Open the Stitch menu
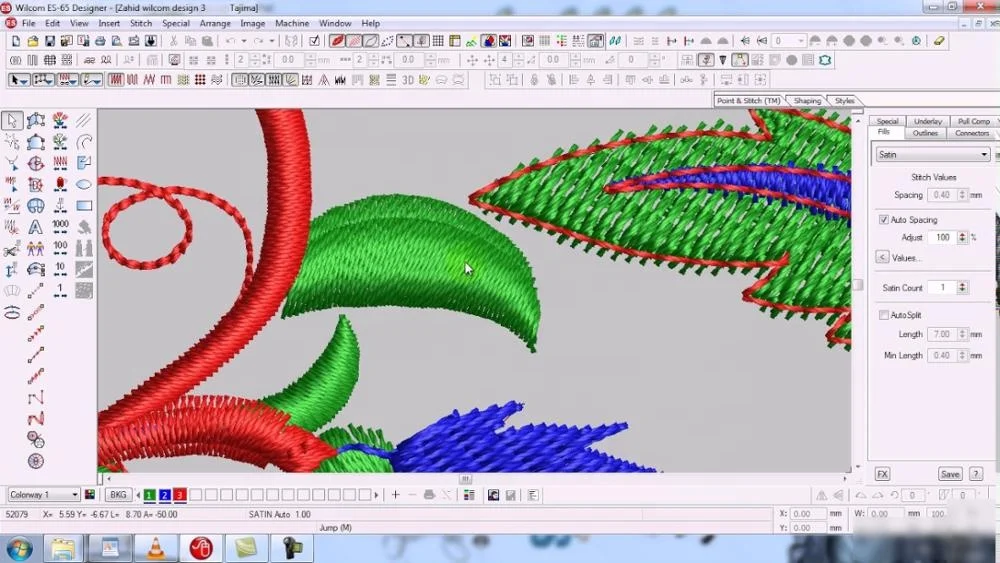Image resolution: width=1000 pixels, height=563 pixels. 141,23
